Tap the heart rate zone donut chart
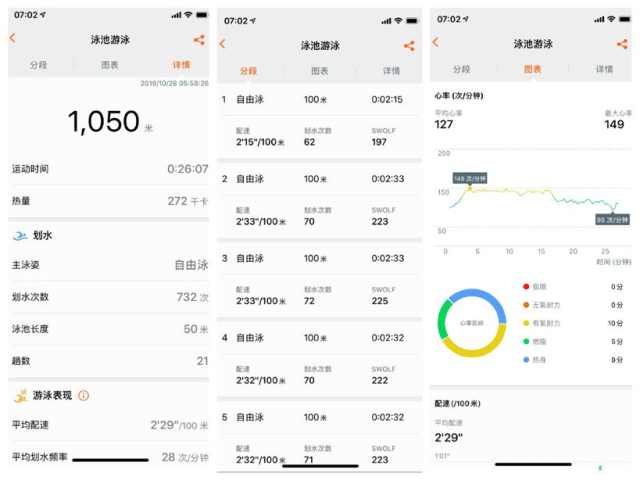This screenshot has width=640, height=480. (472, 323)
